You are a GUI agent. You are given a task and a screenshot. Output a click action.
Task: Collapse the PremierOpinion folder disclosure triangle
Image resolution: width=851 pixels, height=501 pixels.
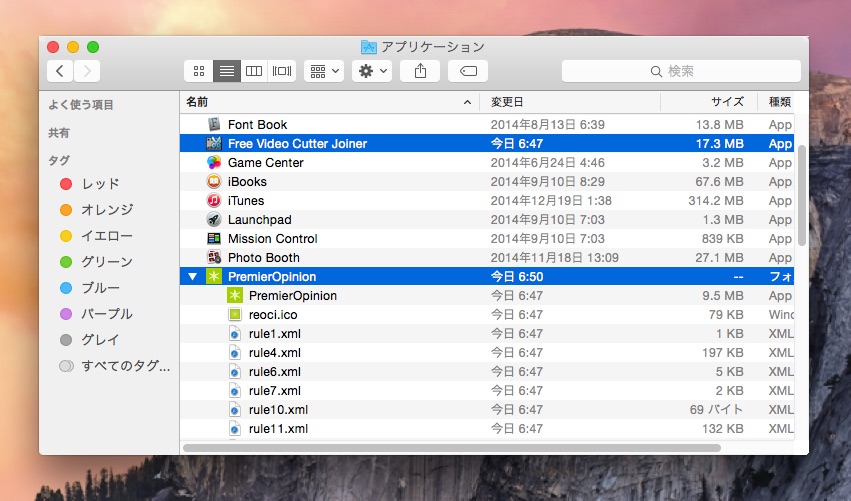(192, 276)
